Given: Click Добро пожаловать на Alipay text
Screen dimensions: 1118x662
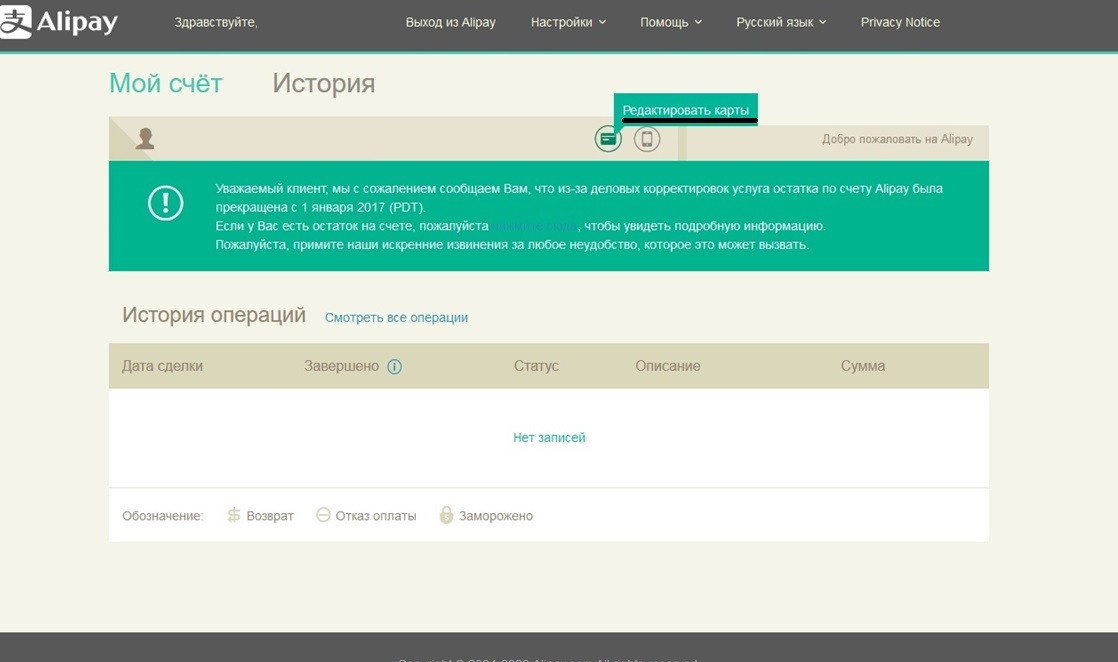Looking at the screenshot, I should tap(897, 139).
